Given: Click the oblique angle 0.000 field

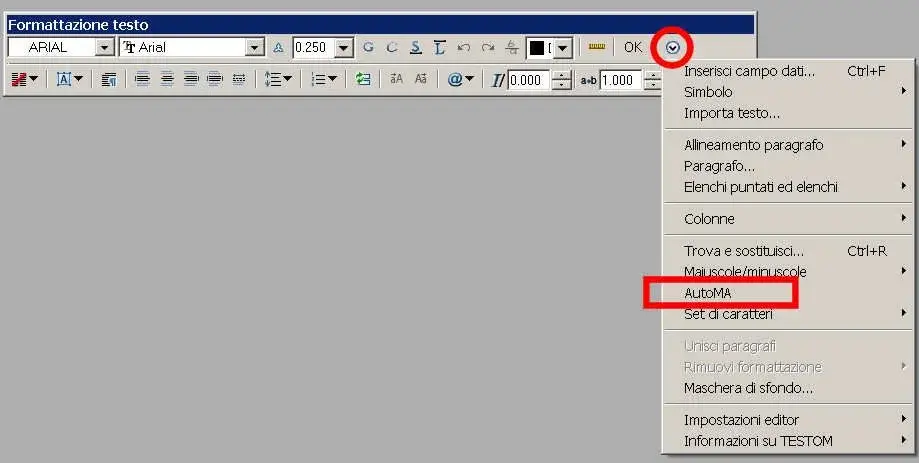Looking at the screenshot, I should [528, 80].
